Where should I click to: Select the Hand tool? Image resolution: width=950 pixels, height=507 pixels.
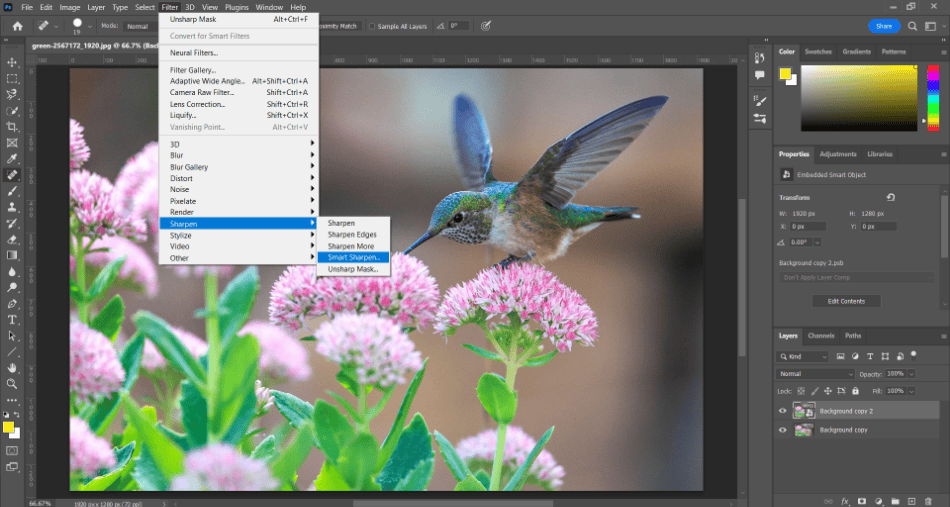12,368
